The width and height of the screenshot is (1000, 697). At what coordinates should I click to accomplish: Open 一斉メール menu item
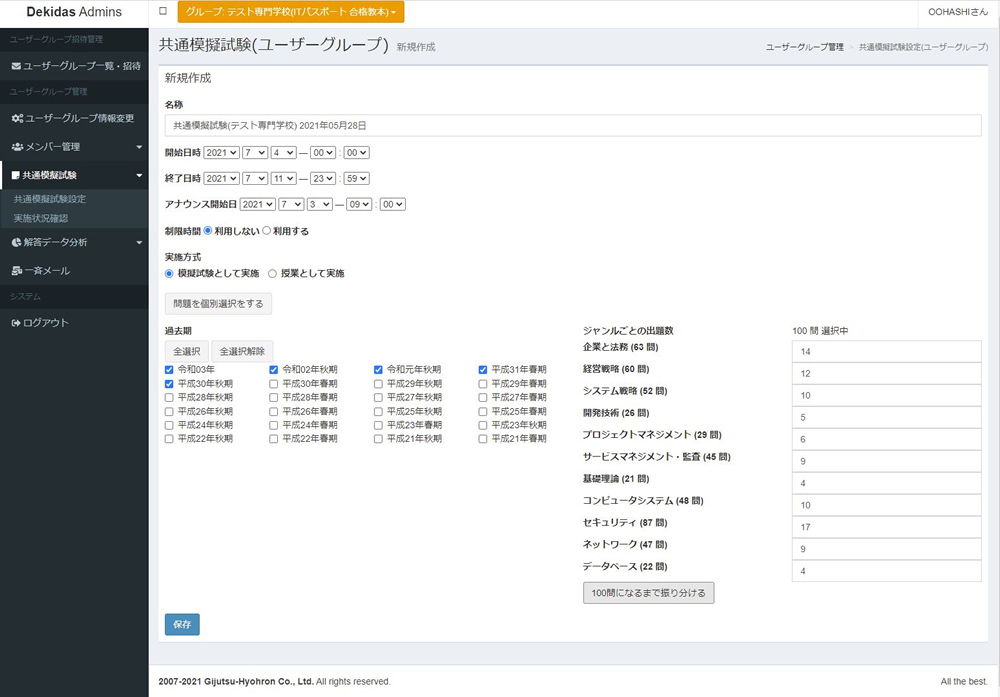tap(75, 271)
